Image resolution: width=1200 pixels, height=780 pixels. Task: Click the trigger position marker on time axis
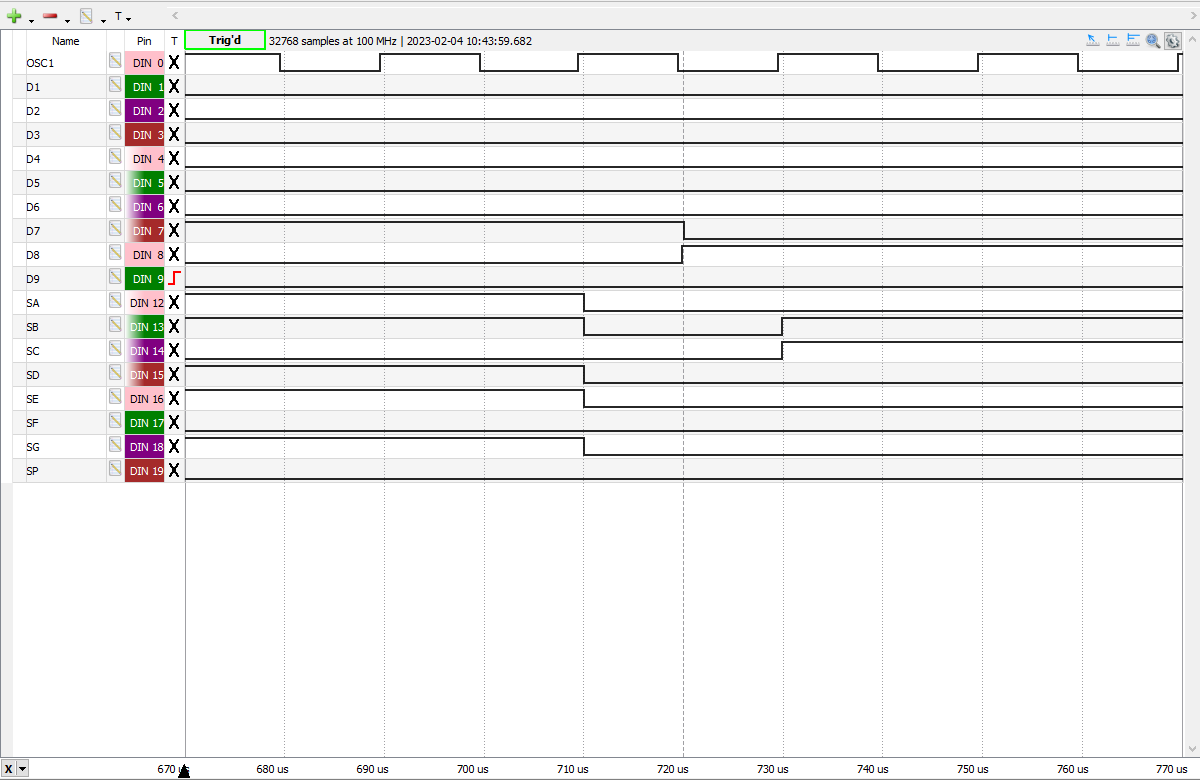tap(184, 770)
